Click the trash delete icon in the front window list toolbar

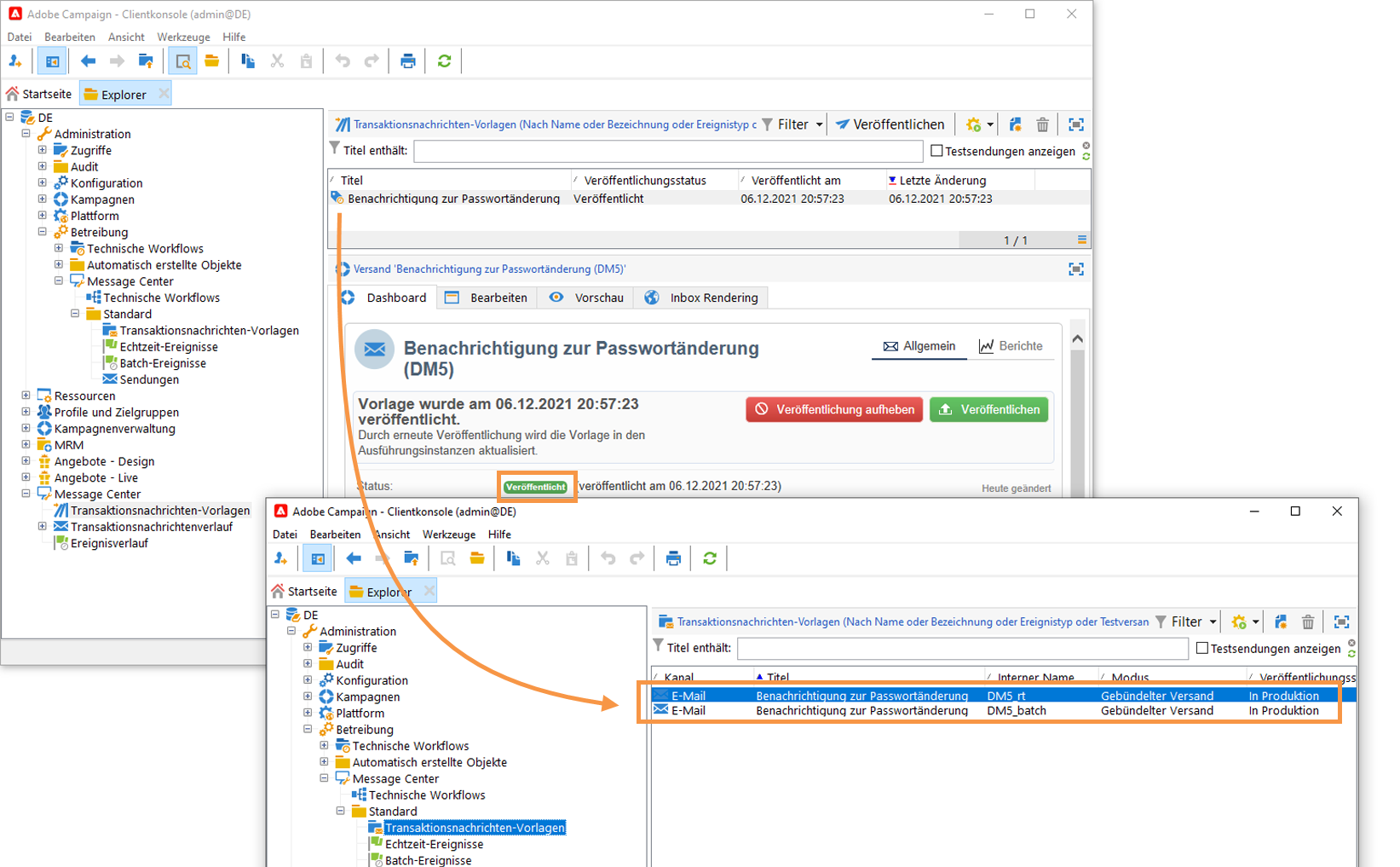coord(1308,622)
